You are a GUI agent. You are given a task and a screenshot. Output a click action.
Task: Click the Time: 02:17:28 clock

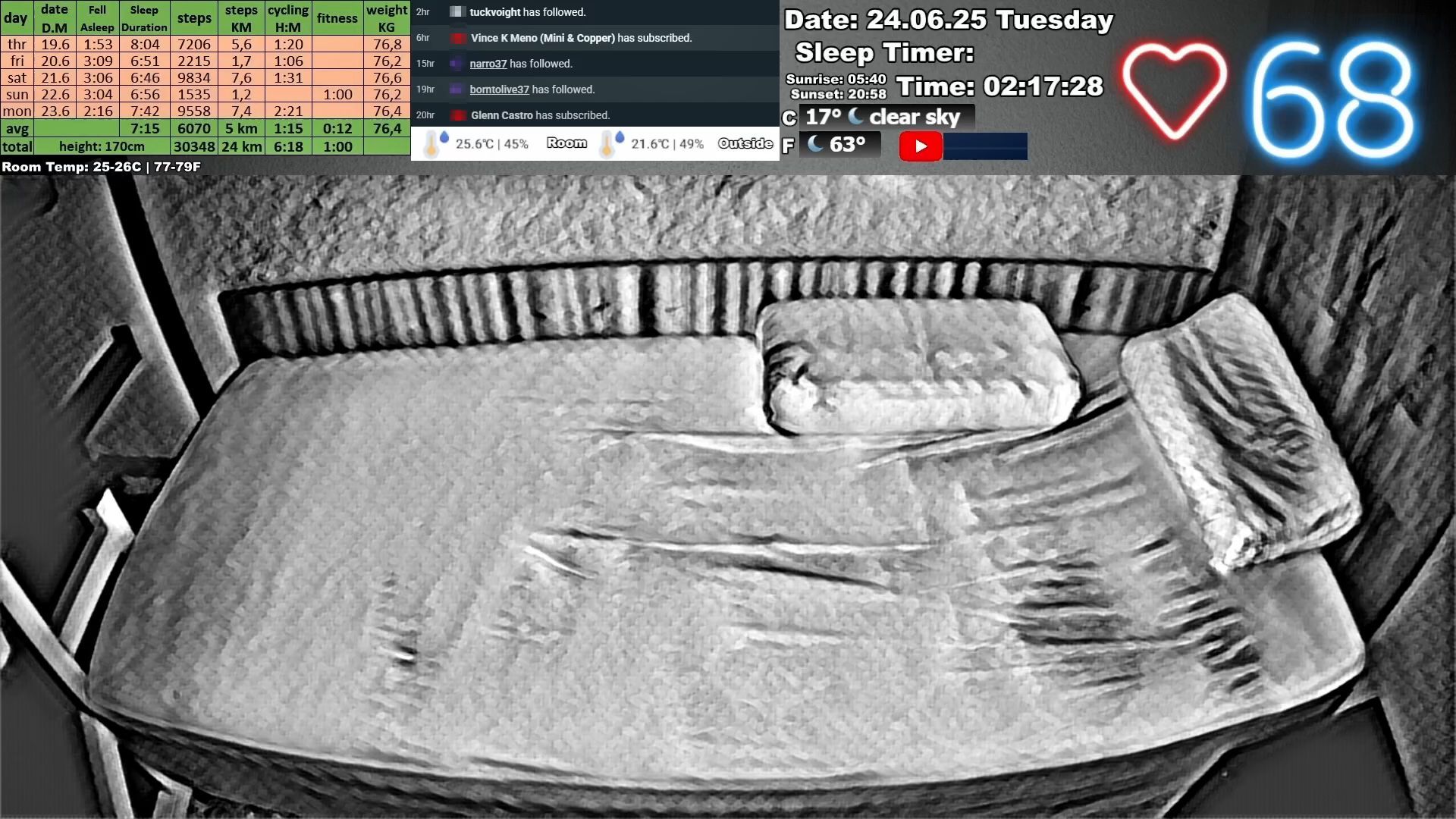(x=999, y=86)
